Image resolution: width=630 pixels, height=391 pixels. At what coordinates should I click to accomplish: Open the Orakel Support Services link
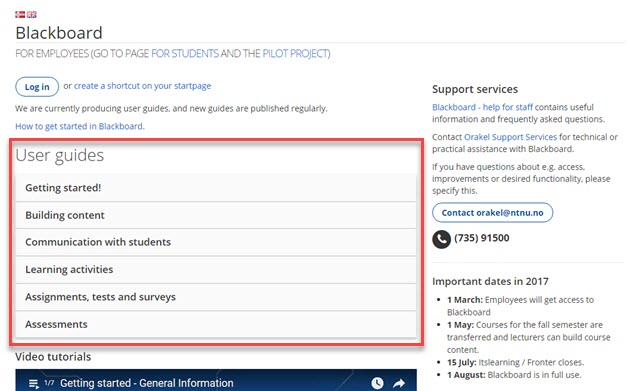pos(510,137)
